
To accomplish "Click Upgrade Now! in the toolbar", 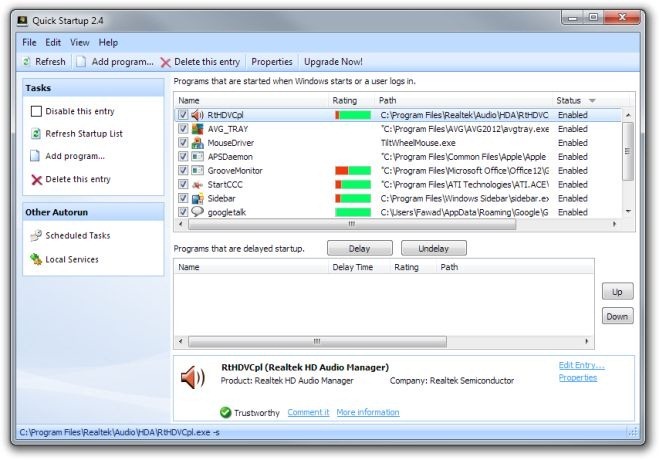I will tap(333, 62).
